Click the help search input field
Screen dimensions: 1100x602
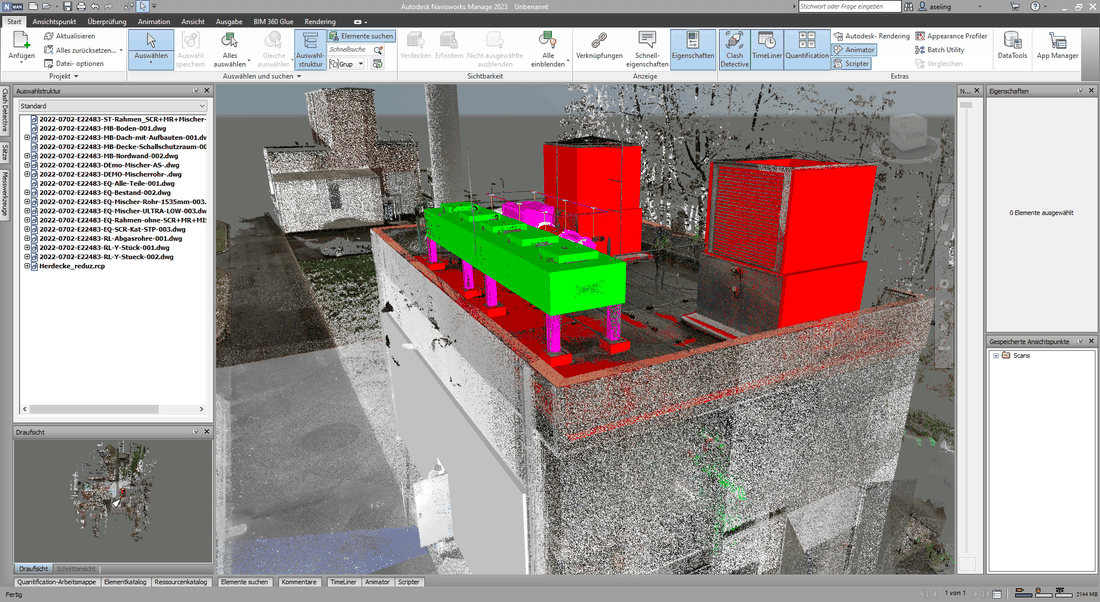[849, 6]
